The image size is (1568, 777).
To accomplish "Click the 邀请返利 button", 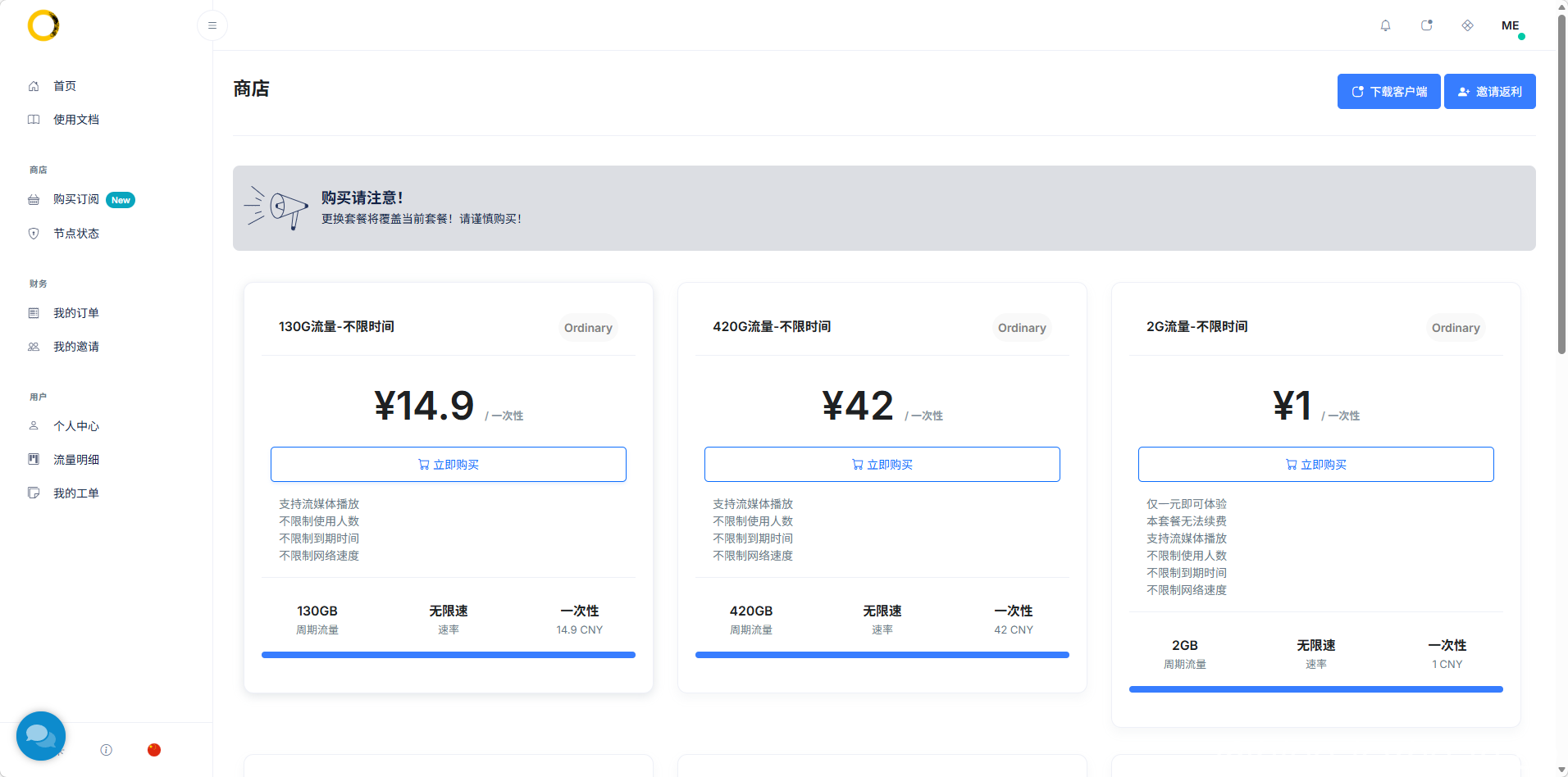I will [1489, 92].
